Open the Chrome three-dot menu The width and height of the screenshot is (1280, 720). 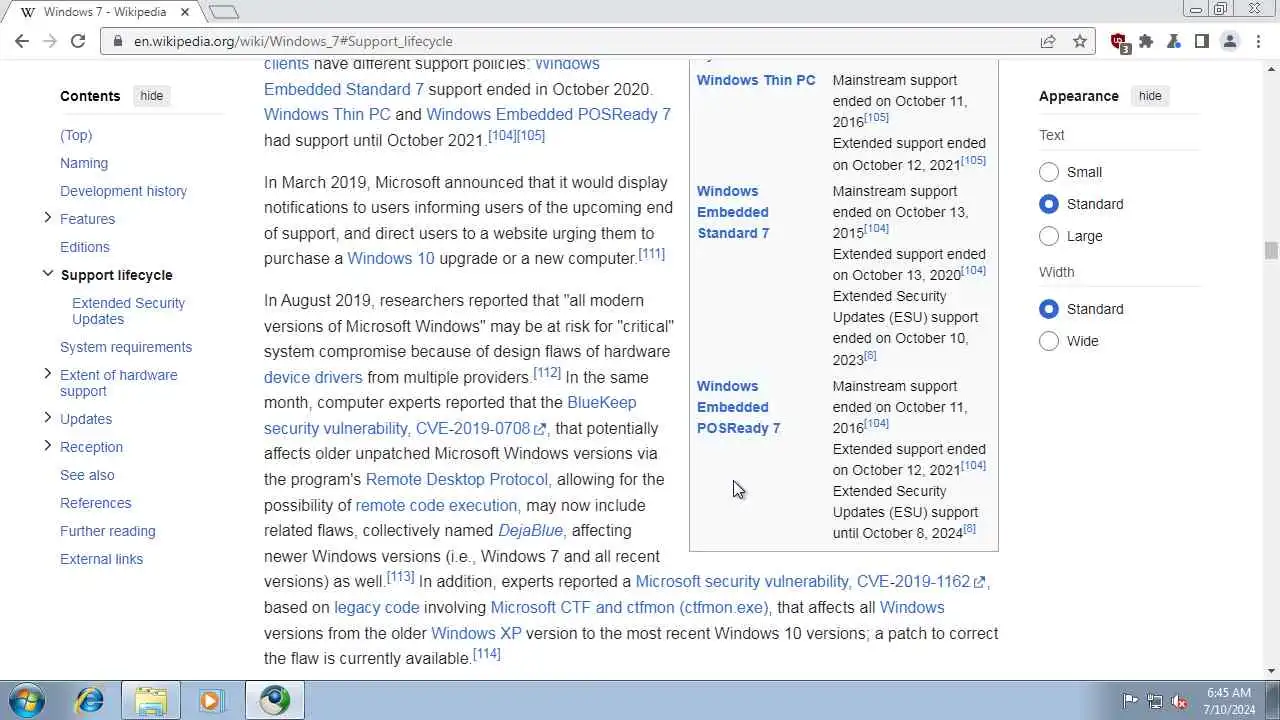1257,41
